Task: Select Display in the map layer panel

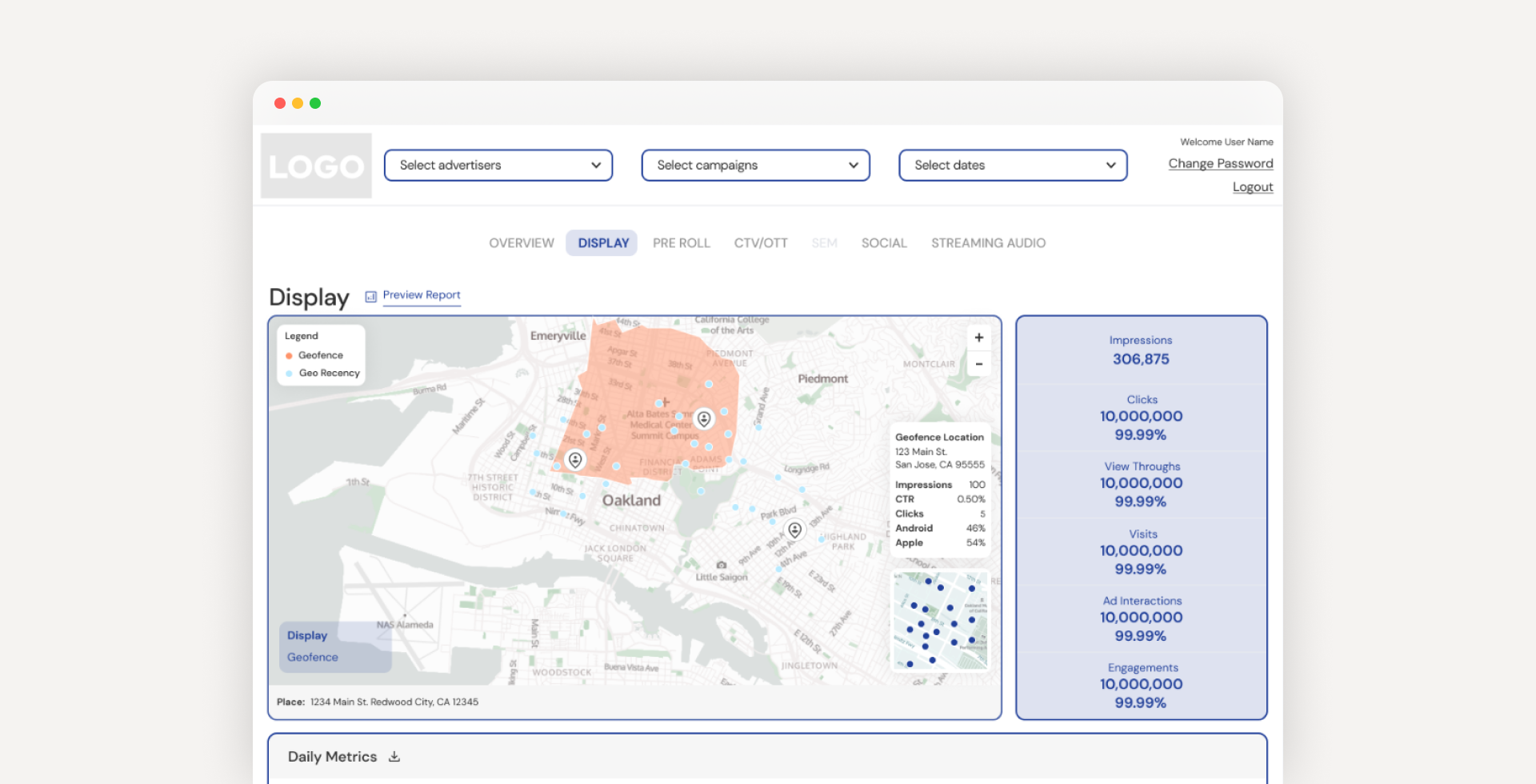Action: coord(307,635)
